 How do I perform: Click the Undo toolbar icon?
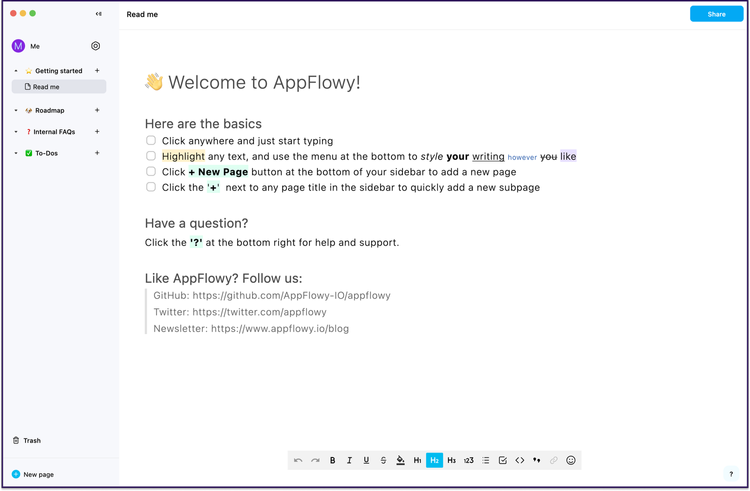(x=298, y=460)
